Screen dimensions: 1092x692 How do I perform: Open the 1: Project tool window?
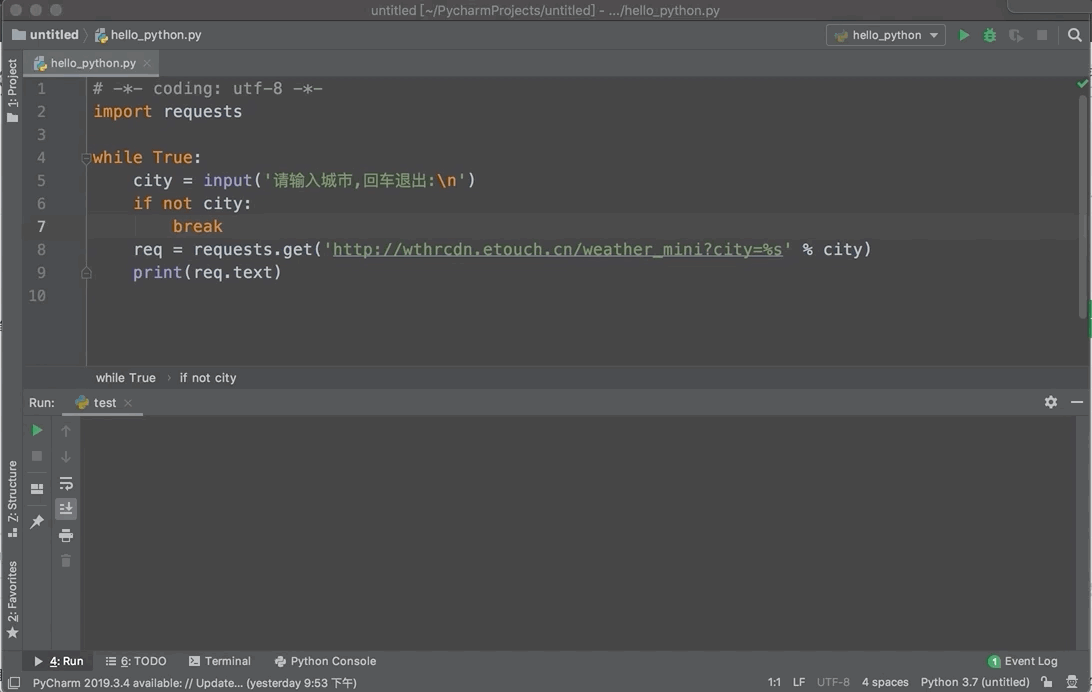(x=12, y=91)
